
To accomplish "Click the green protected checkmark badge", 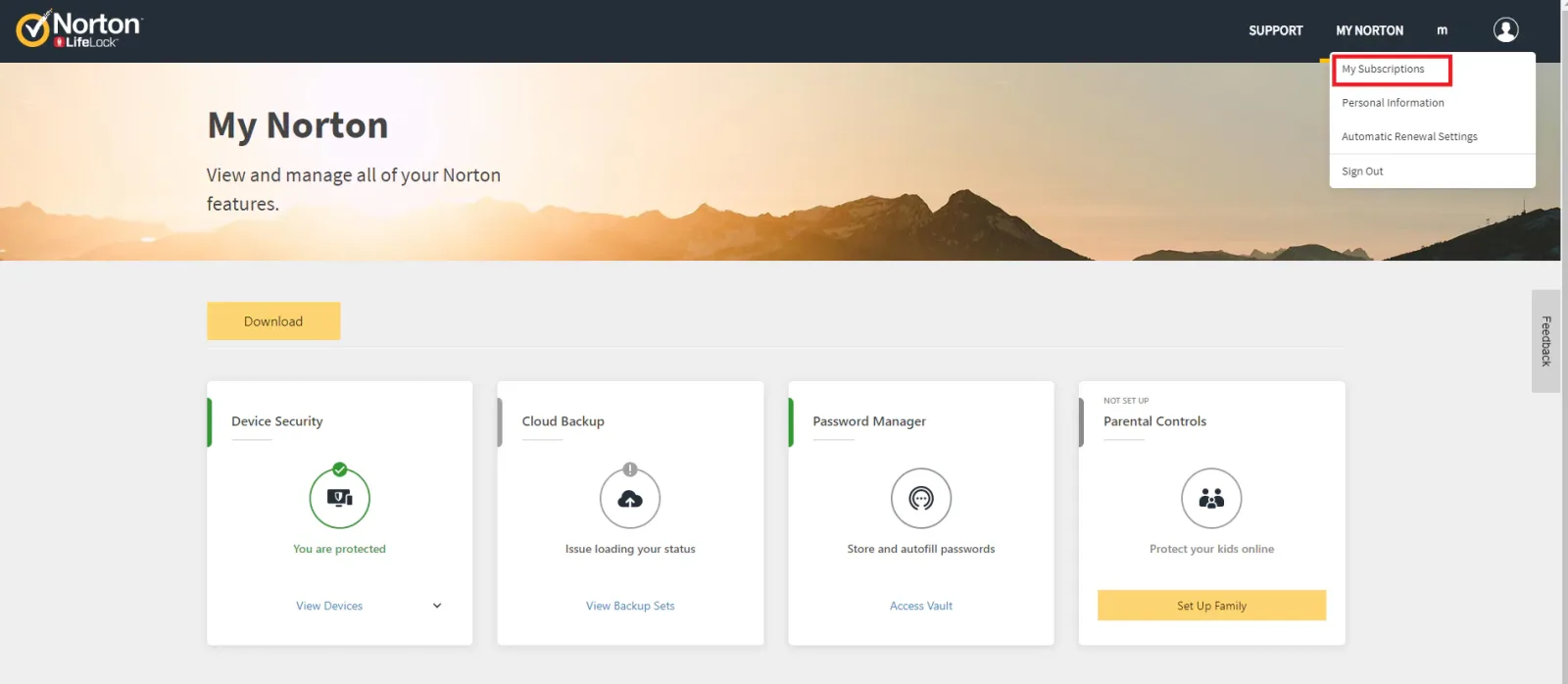I will point(339,469).
